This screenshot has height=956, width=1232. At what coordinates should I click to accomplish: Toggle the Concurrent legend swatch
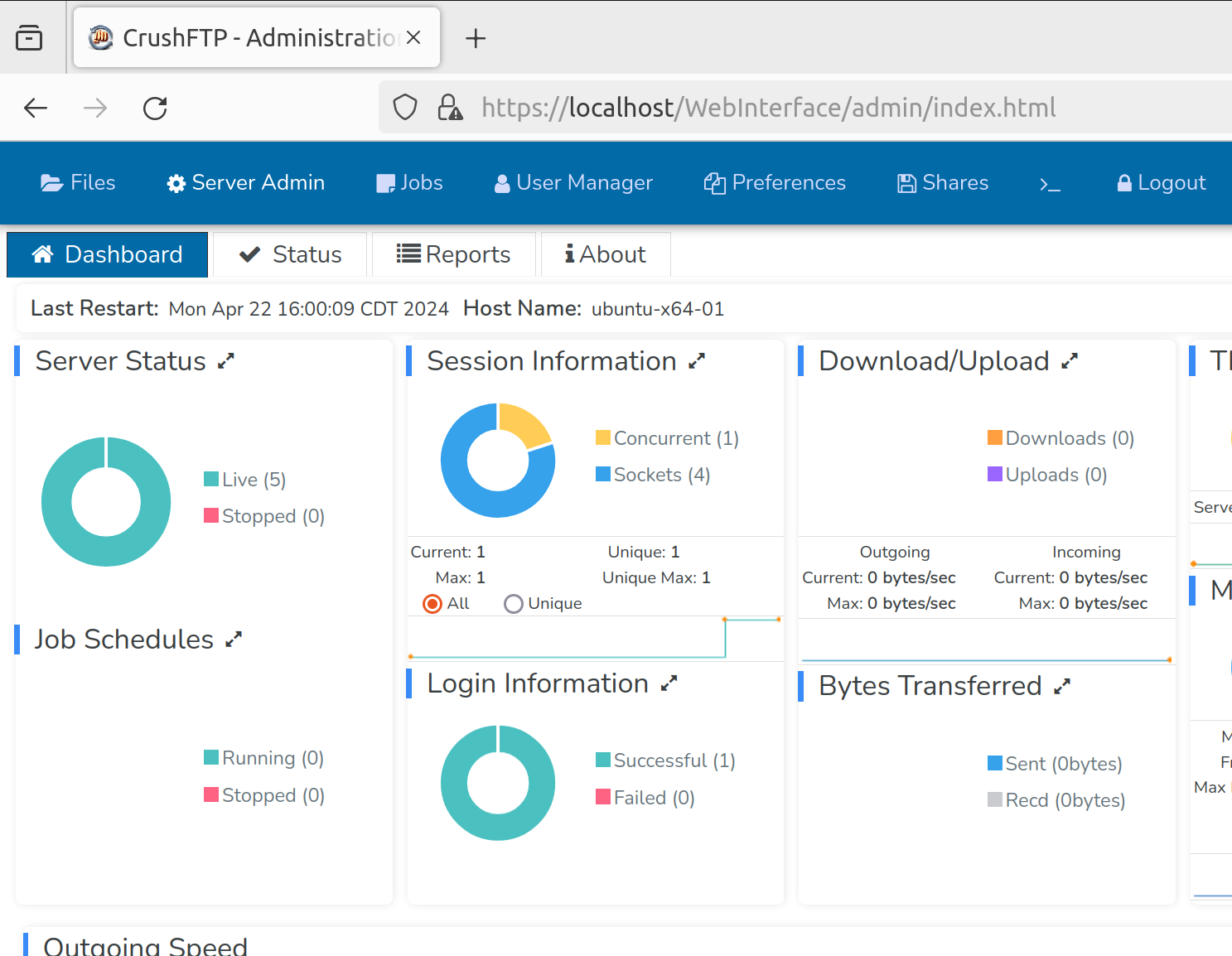[603, 437]
